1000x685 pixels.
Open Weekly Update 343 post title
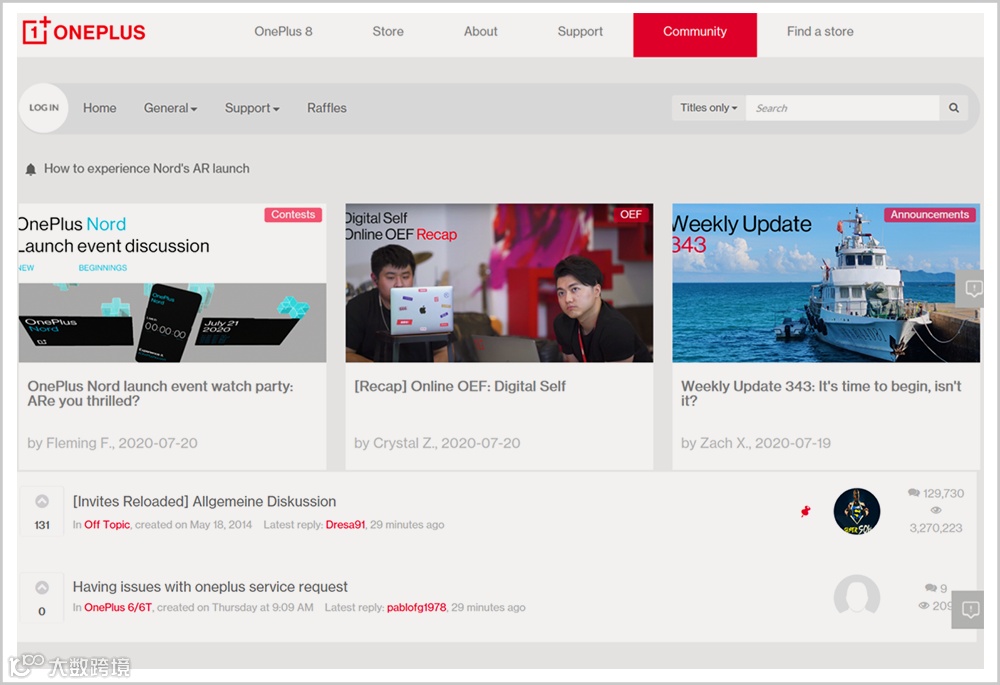821,394
